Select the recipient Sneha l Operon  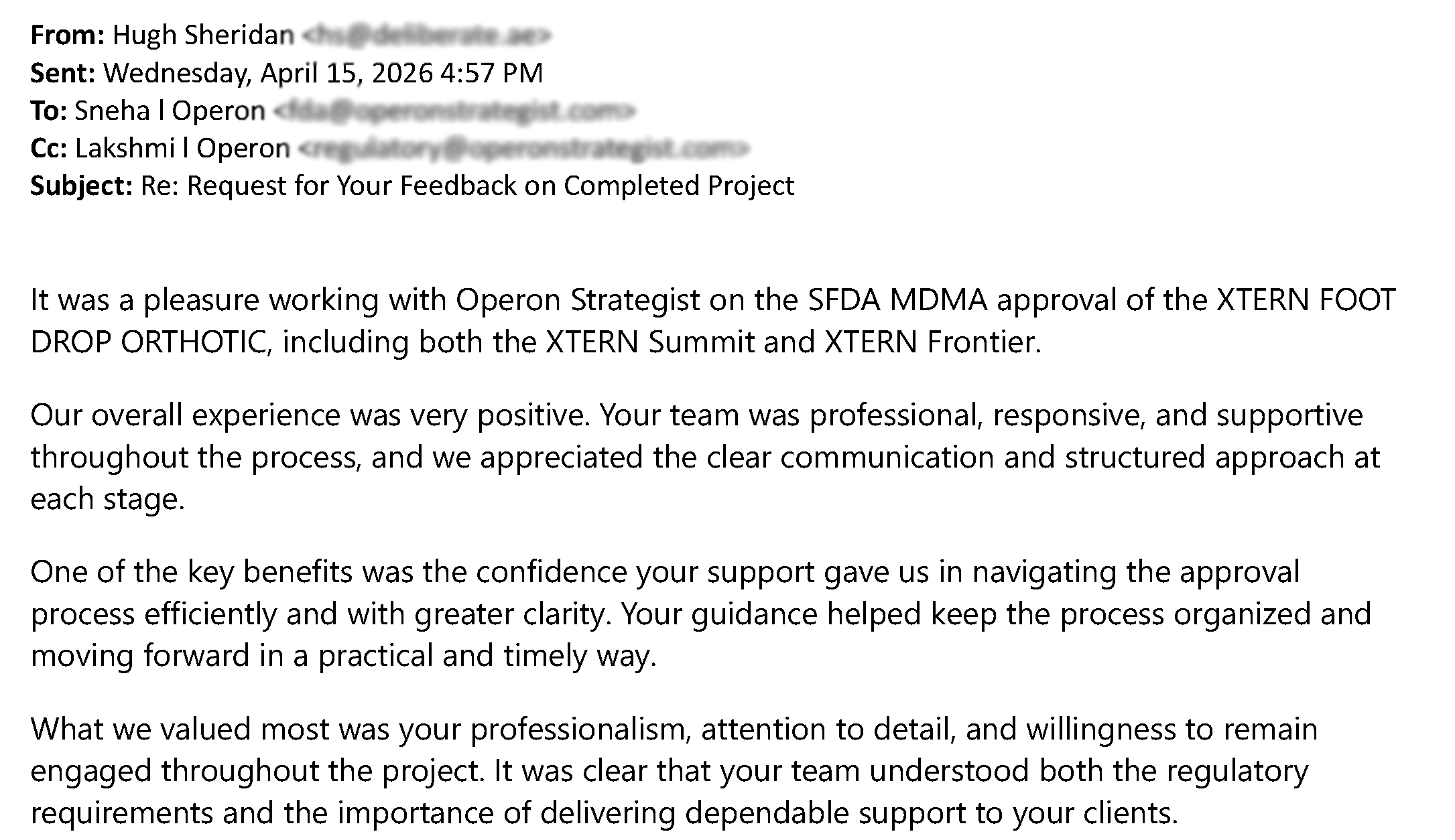point(170,111)
